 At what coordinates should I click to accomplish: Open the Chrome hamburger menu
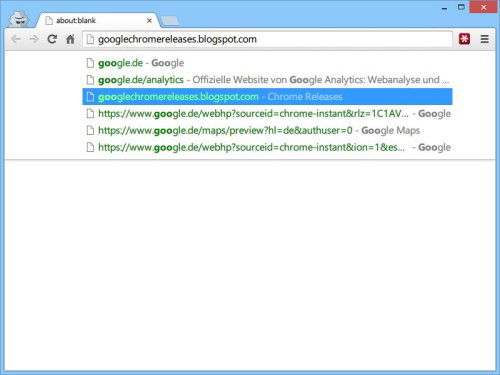click(485, 39)
